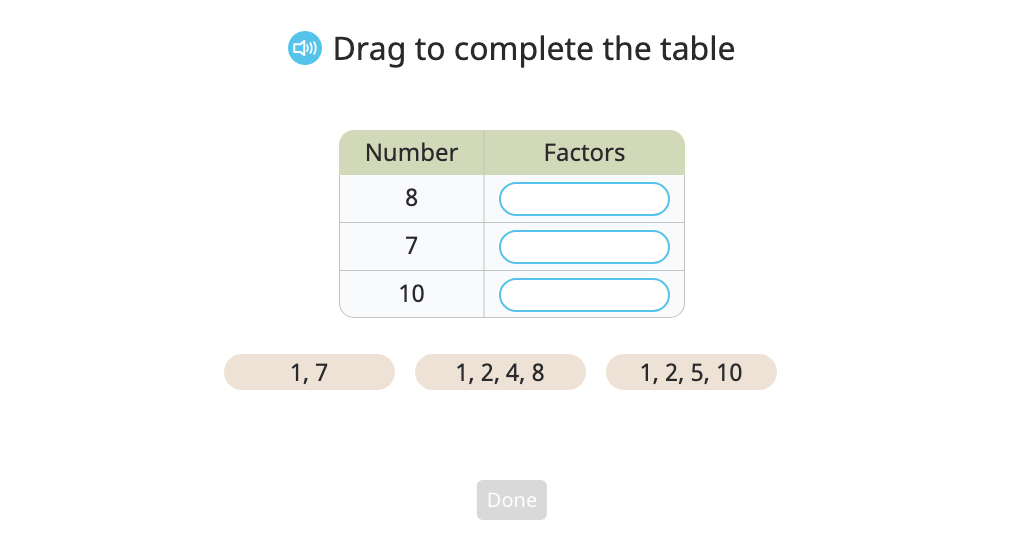Click the grayed-out Done button

coord(512,500)
